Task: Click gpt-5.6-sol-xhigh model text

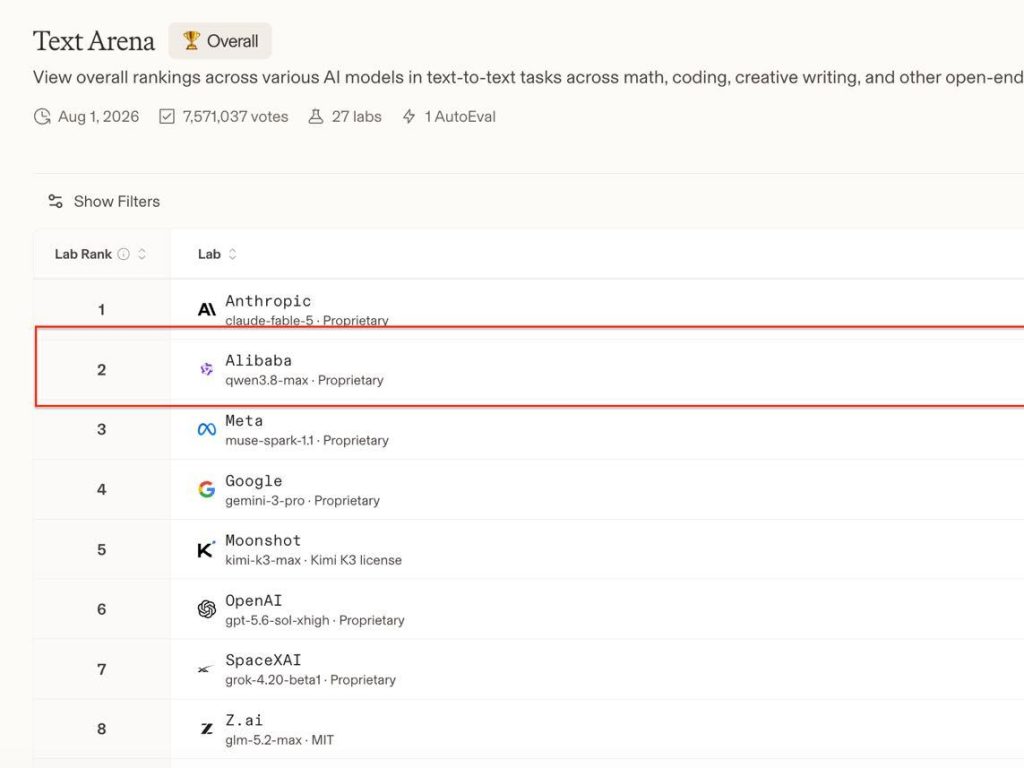Action: pyautogui.click(x=277, y=620)
